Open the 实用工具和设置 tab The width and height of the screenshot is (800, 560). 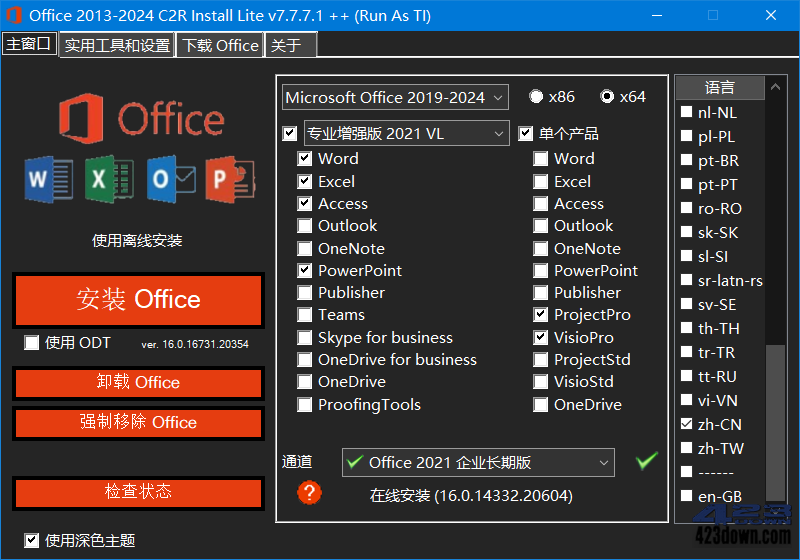[x=117, y=45]
